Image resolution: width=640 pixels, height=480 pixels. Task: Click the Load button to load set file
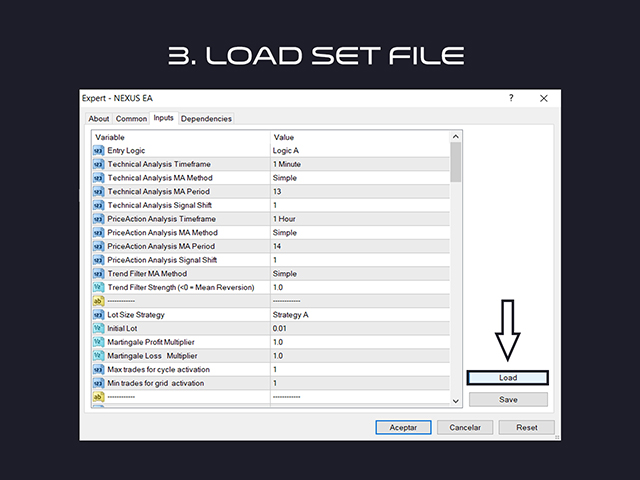[508, 378]
